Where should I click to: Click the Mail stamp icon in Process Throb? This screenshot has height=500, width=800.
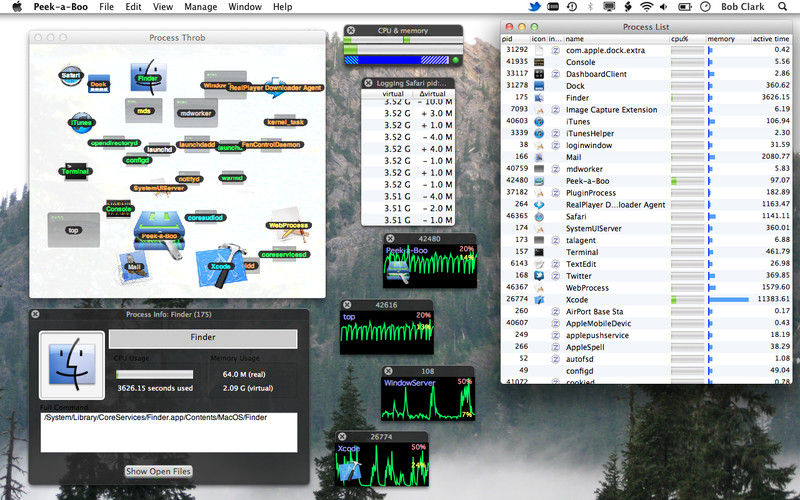click(134, 266)
